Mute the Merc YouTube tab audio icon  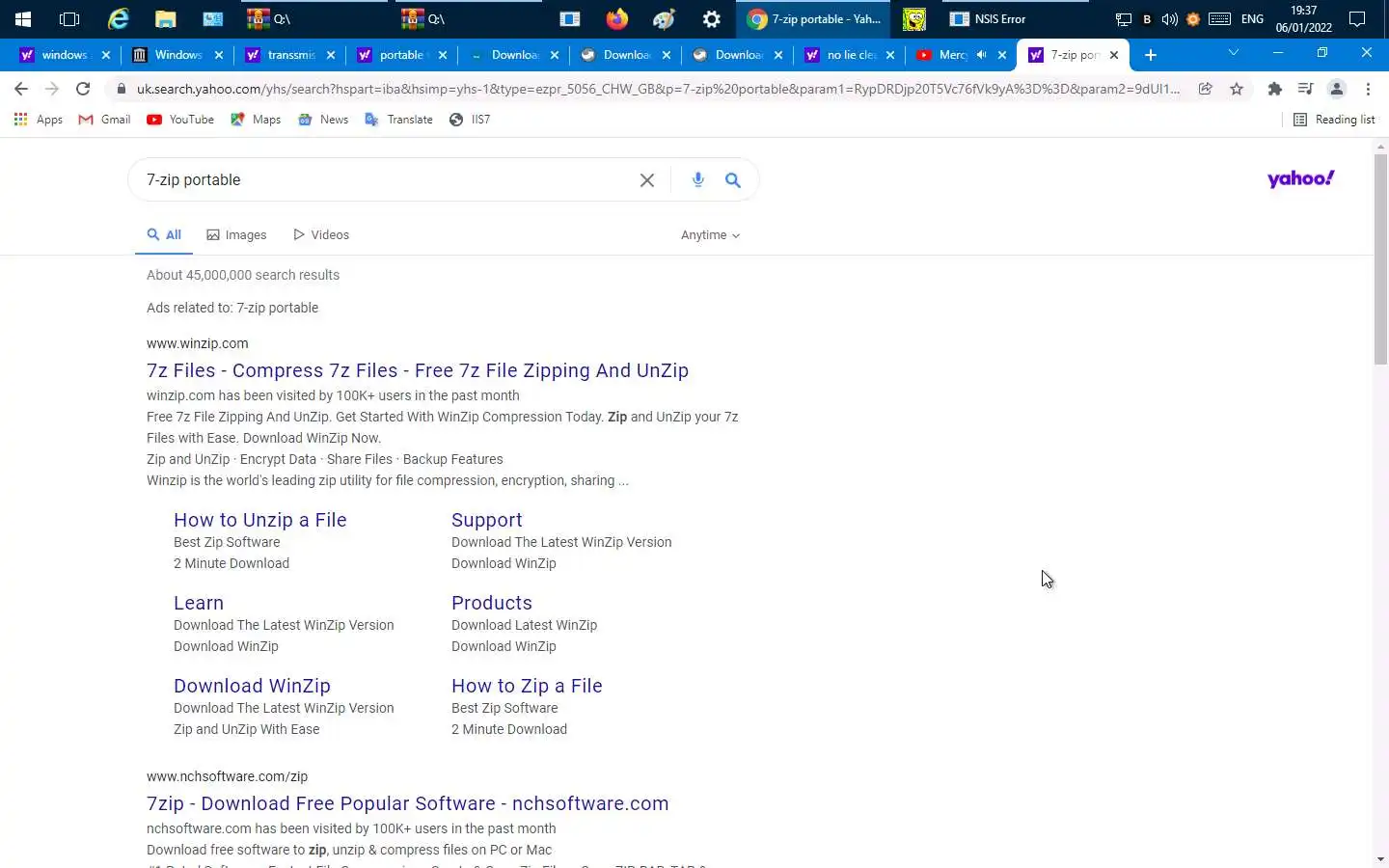(x=981, y=55)
